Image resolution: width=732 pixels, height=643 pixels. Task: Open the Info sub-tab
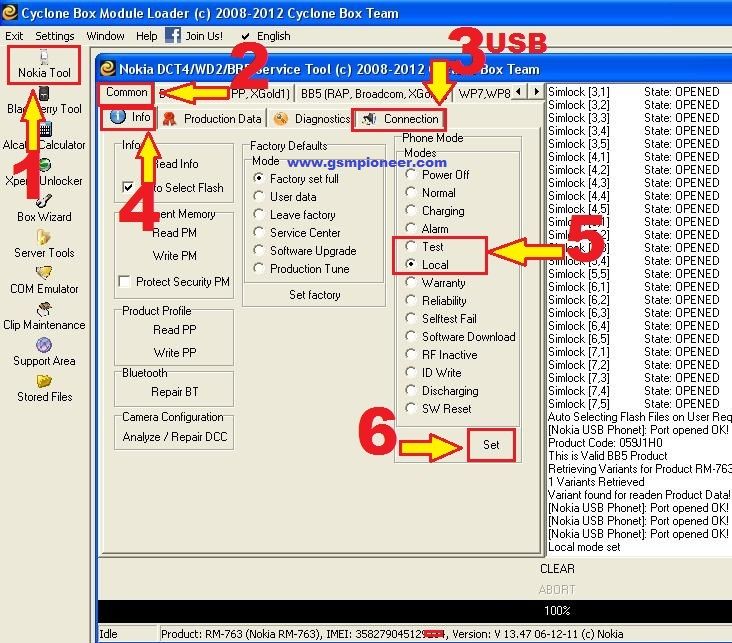(x=130, y=117)
